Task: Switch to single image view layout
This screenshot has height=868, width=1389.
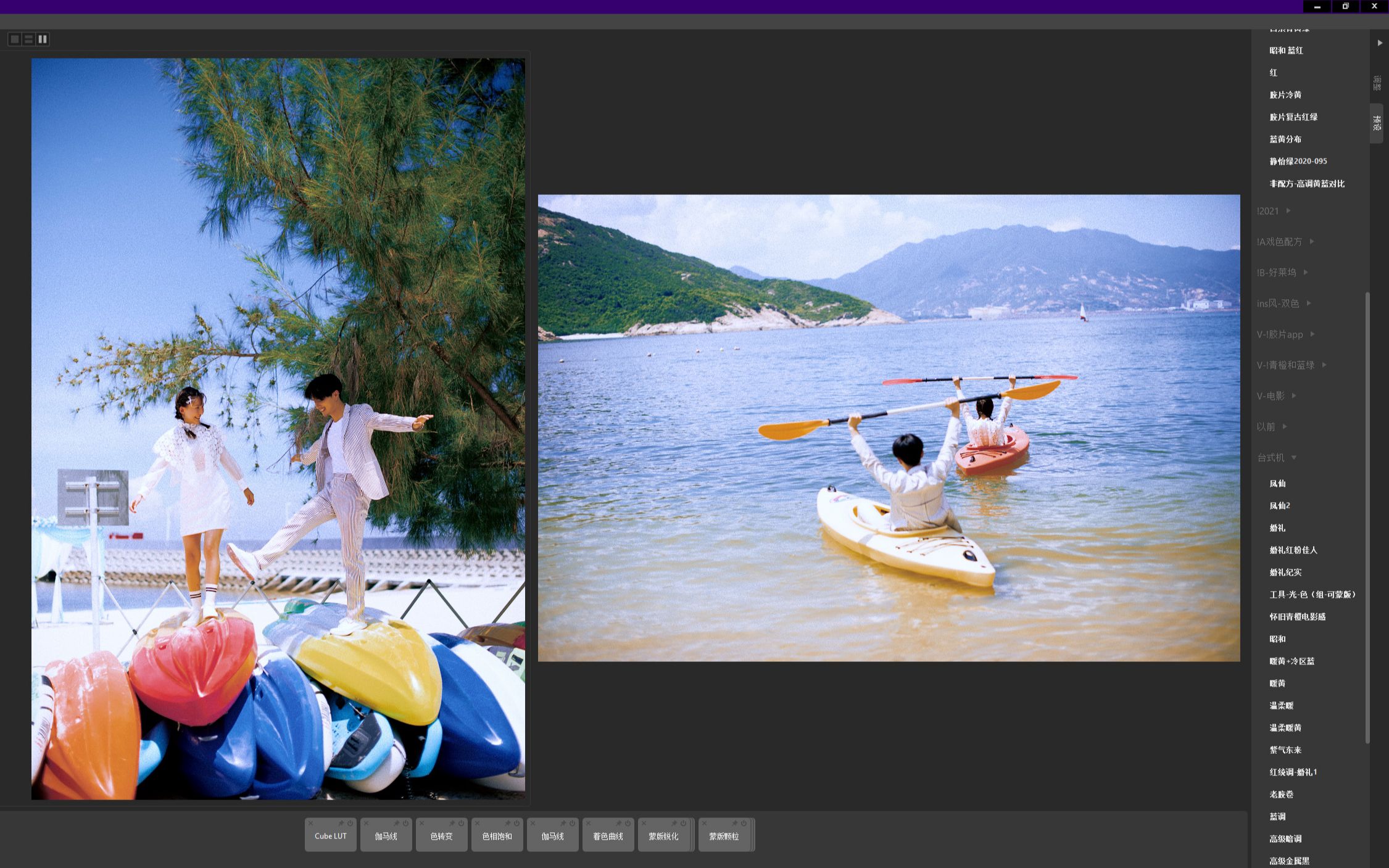Action: point(15,39)
